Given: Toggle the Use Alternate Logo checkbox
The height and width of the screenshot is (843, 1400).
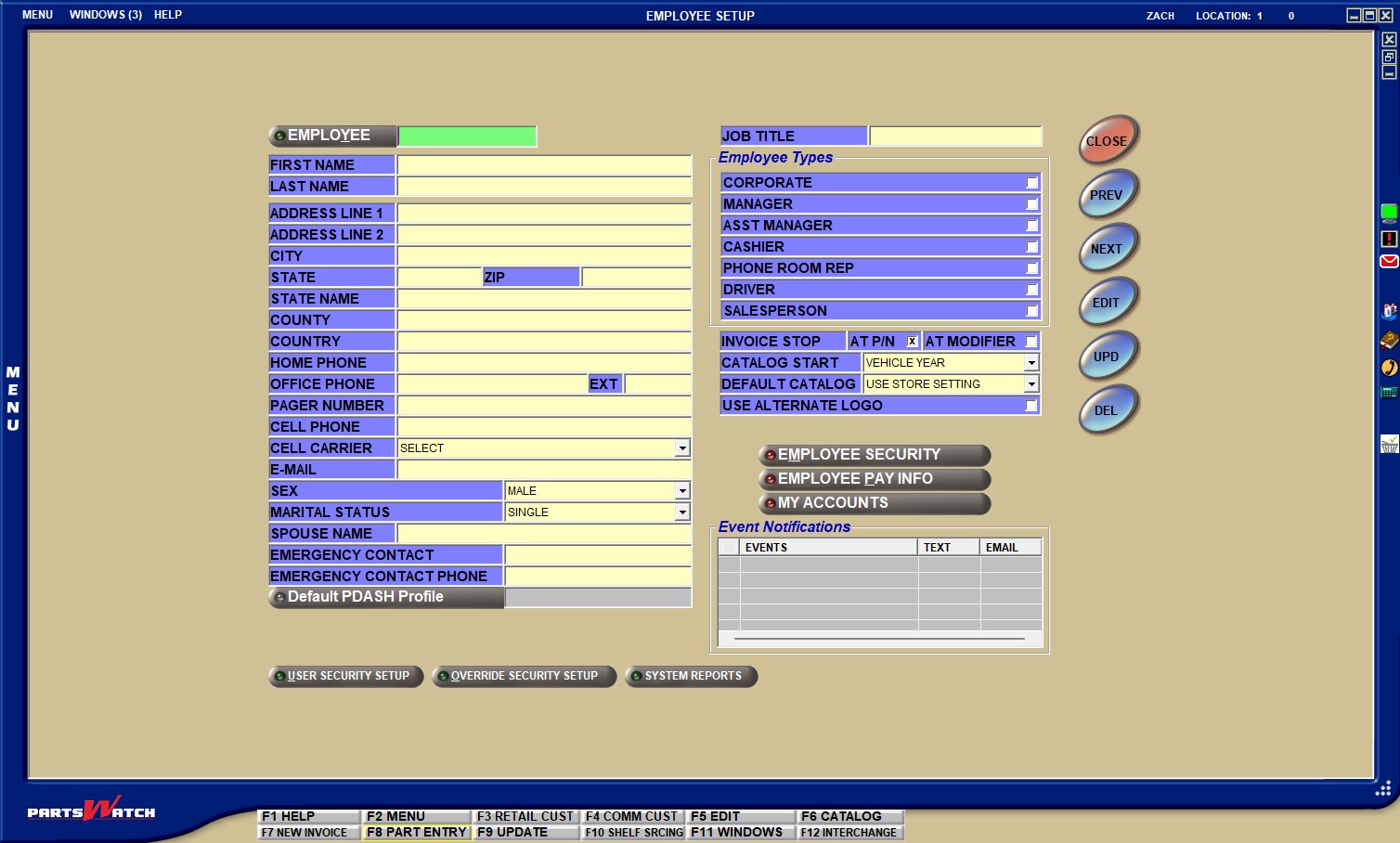Looking at the screenshot, I should click(x=1031, y=406).
